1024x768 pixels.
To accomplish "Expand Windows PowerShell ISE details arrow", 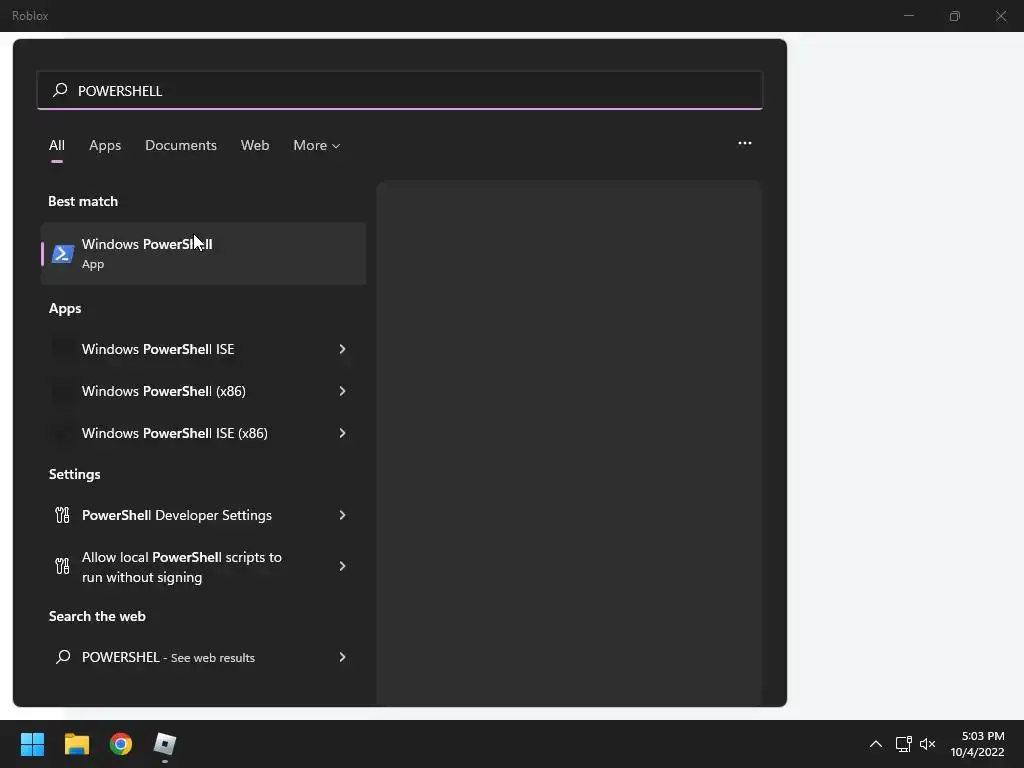I will coord(342,349).
